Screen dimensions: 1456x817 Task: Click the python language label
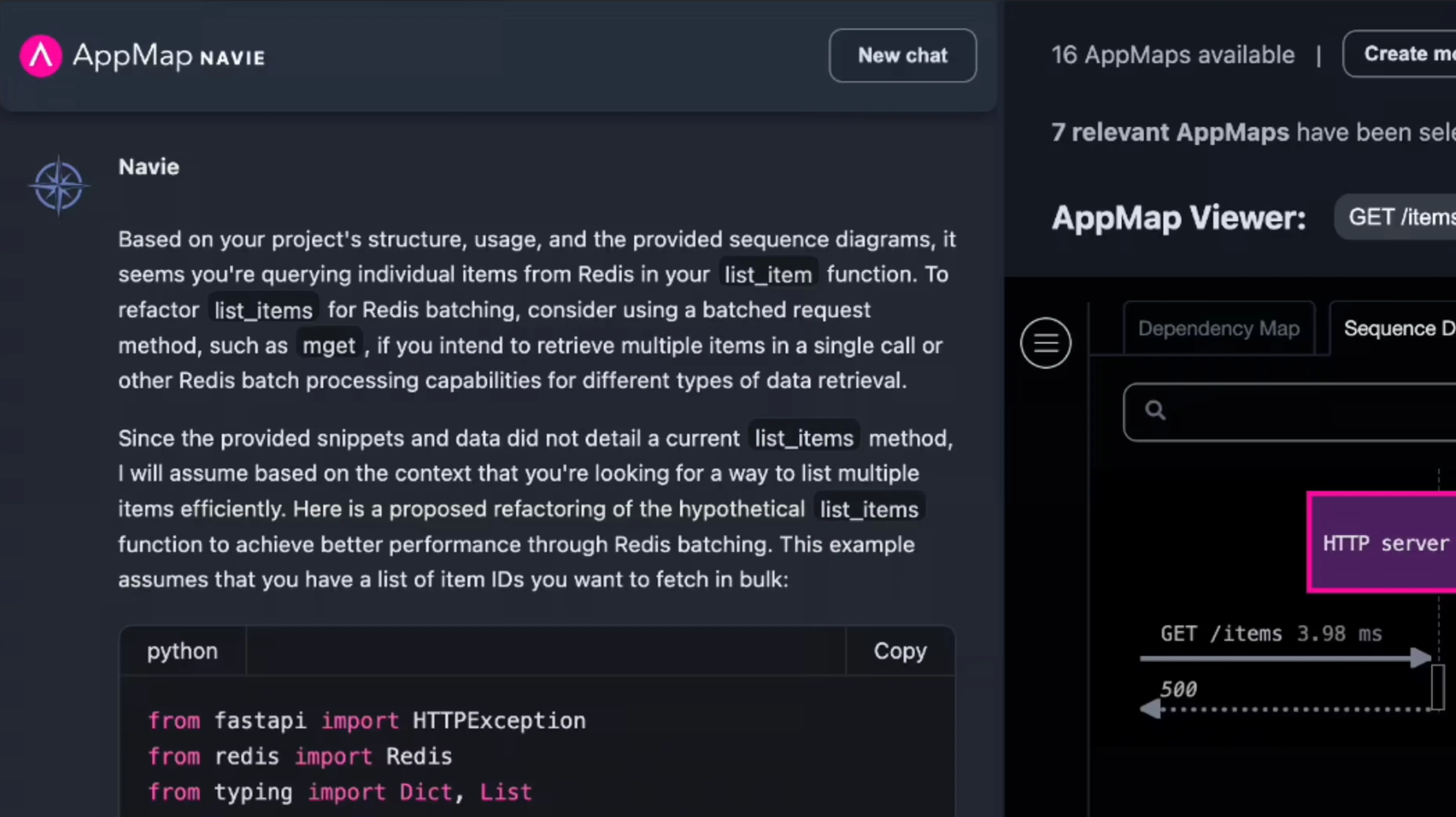tap(182, 651)
